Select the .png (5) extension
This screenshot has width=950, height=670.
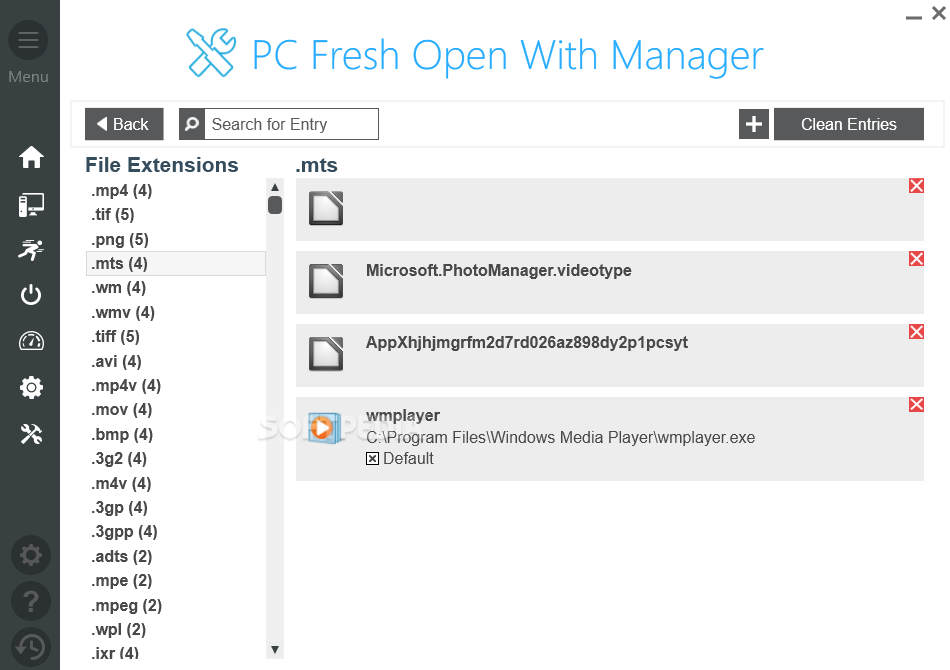pos(120,239)
